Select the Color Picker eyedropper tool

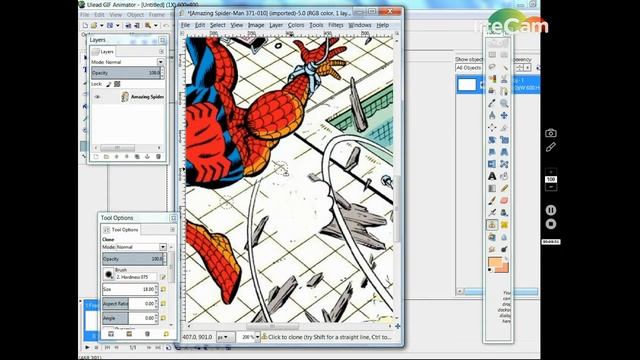pyautogui.click(x=492, y=103)
